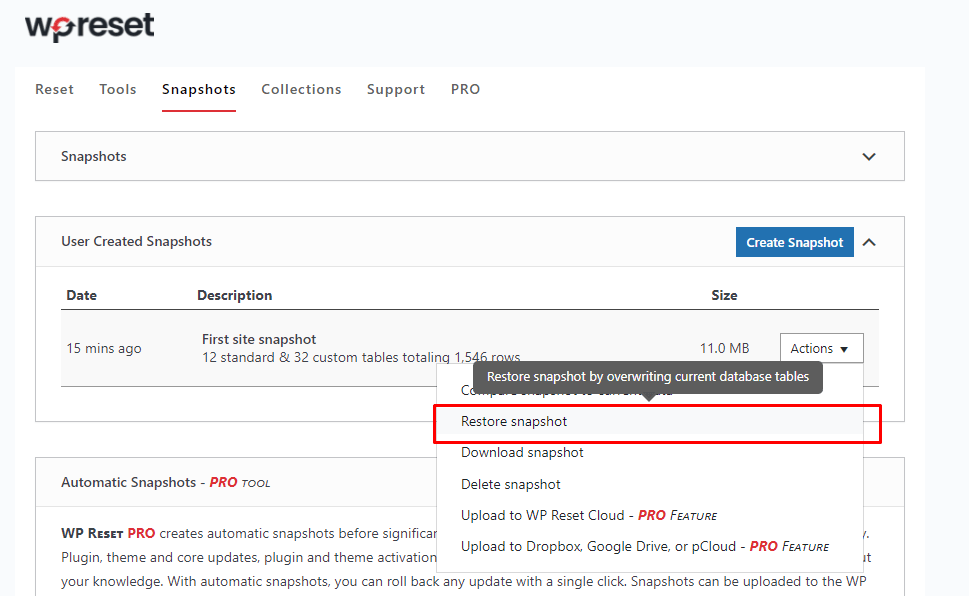Open the Actions dropdown for first snapshot
969x596 pixels.
click(821, 348)
